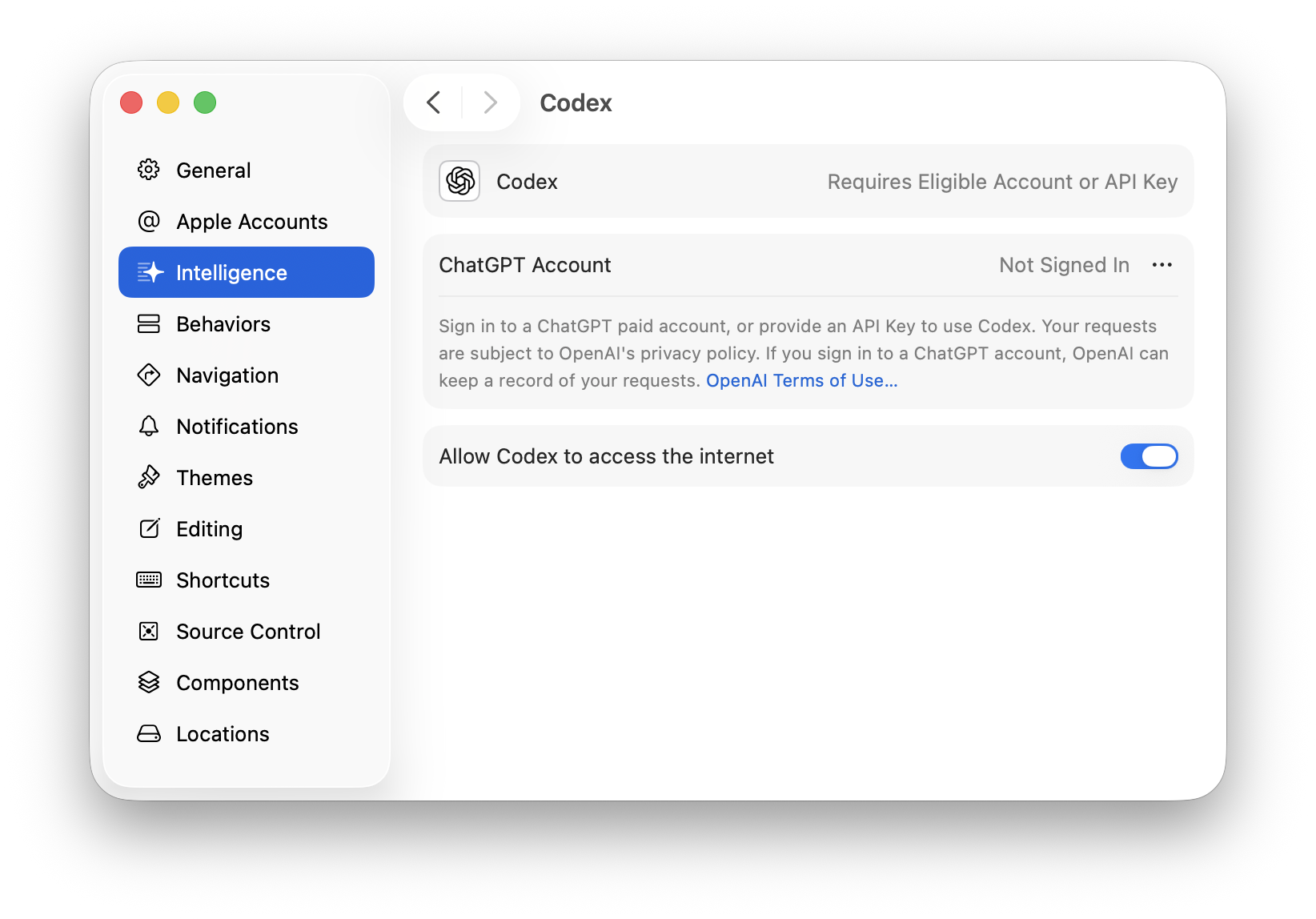Click the Apple Accounts @ icon
Screen dimensions: 1316x919
(149, 221)
